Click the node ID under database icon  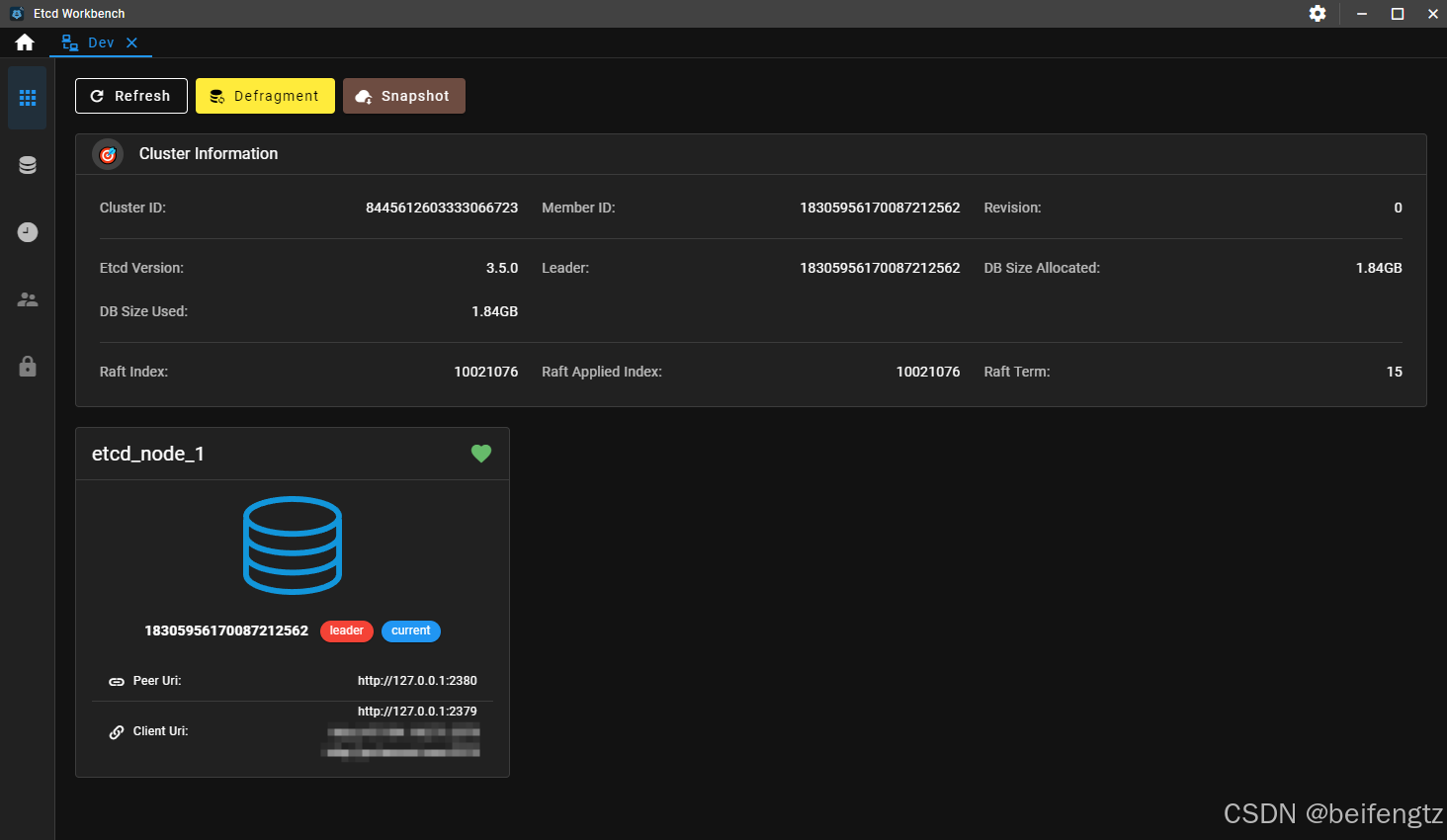[x=226, y=630]
